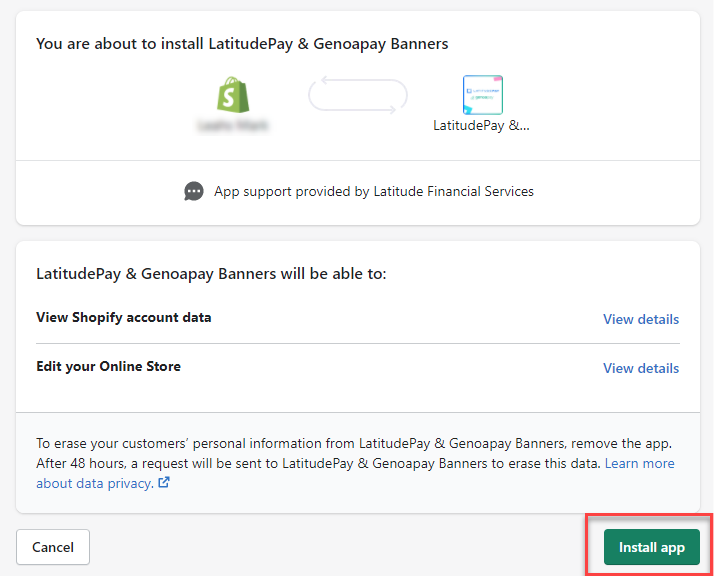Click the Install app label text
The width and height of the screenshot is (714, 576).
[x=652, y=547]
